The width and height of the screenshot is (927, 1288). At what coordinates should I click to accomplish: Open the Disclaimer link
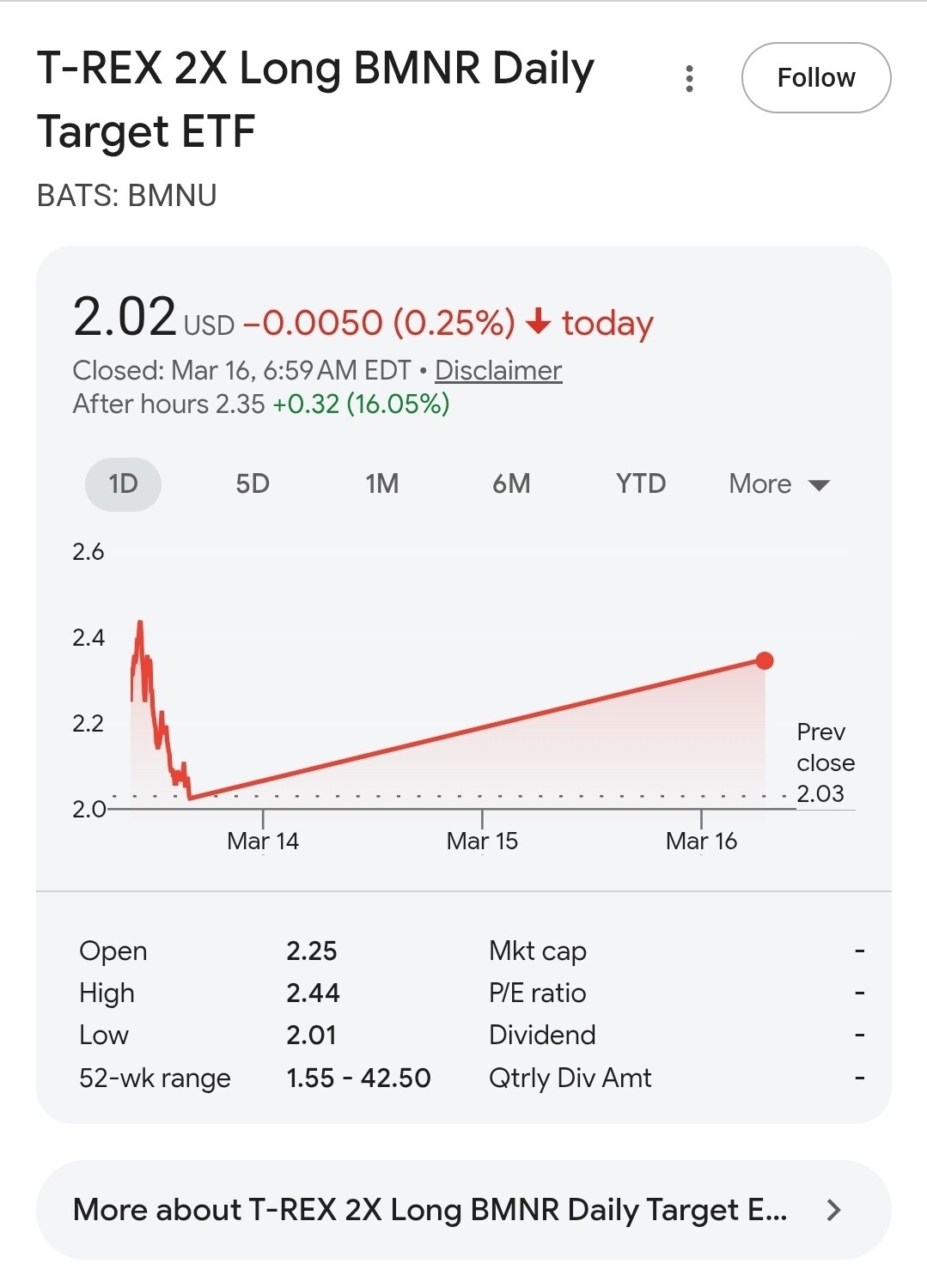(498, 370)
